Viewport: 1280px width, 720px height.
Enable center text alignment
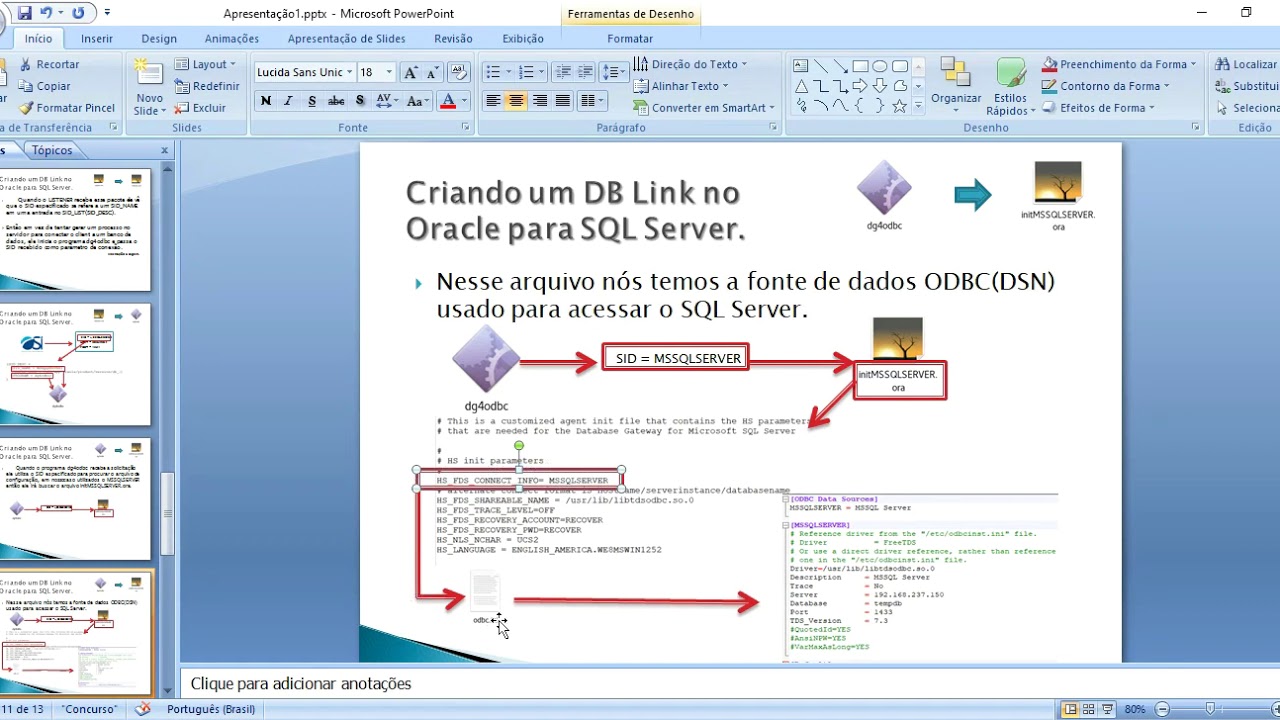pos(516,101)
